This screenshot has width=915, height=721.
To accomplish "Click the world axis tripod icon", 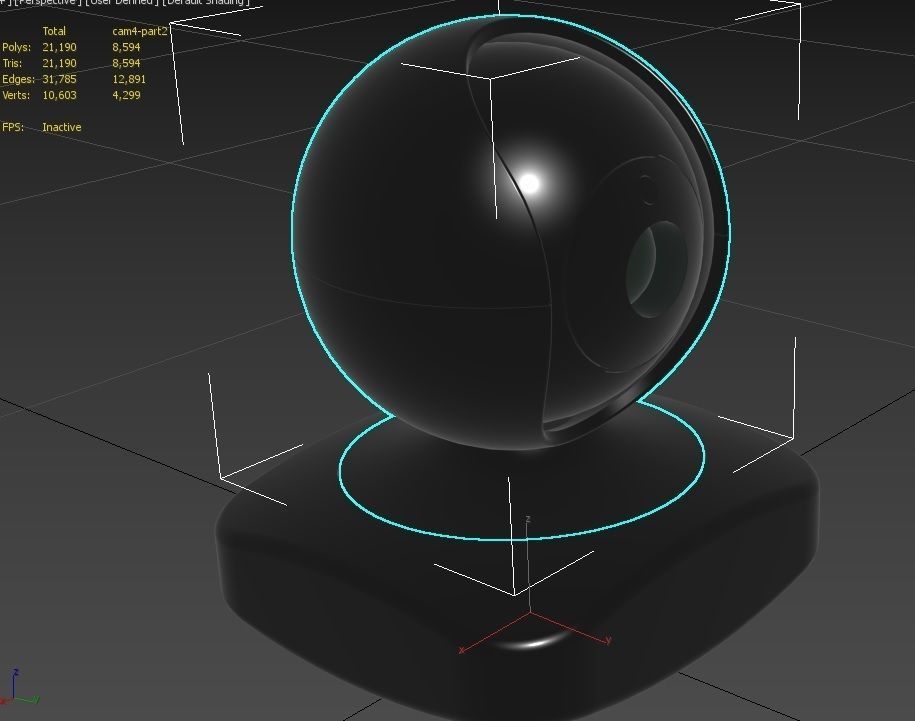I will click(x=19, y=687).
